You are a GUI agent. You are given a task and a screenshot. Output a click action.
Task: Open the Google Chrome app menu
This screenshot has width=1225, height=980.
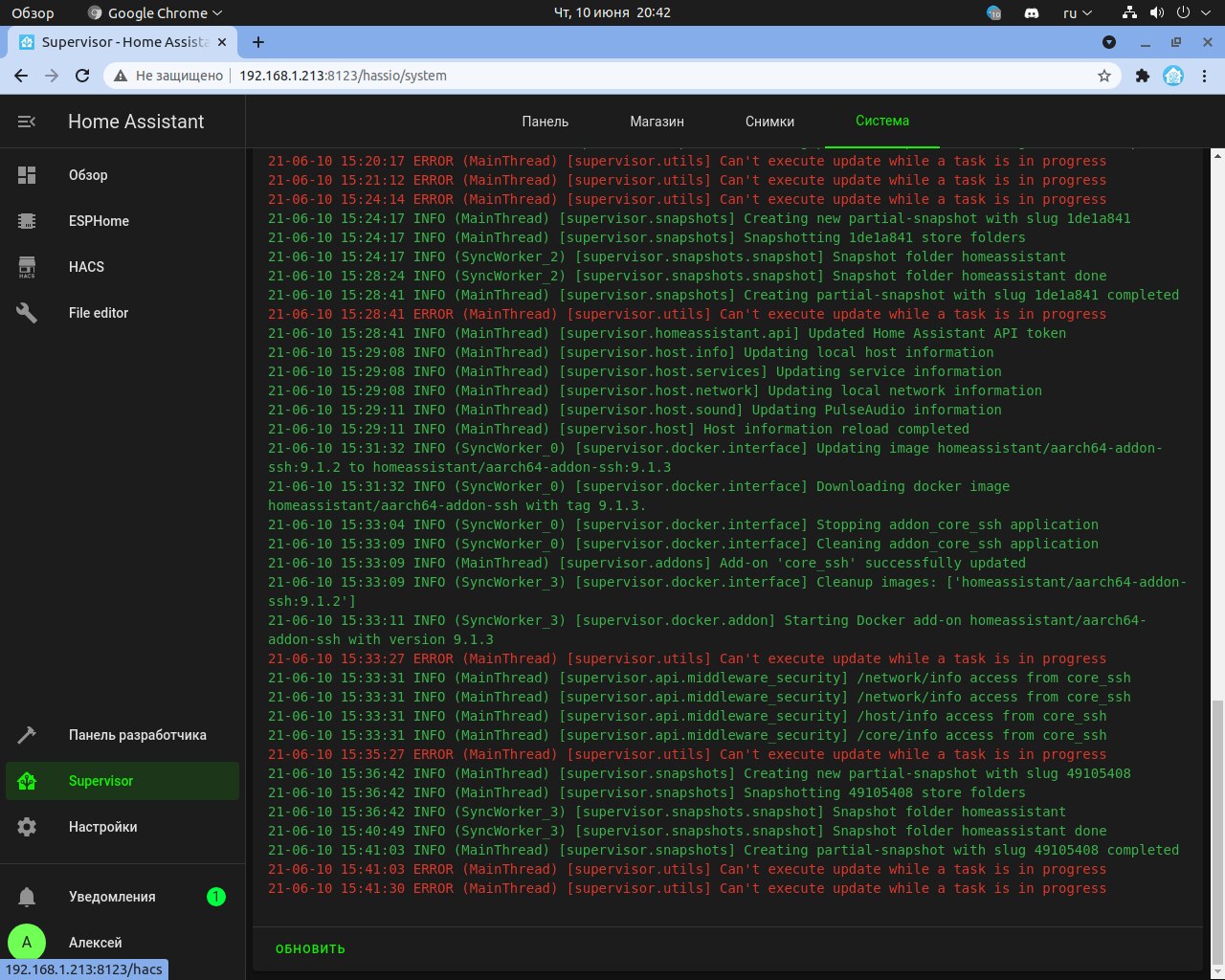pos(154,13)
